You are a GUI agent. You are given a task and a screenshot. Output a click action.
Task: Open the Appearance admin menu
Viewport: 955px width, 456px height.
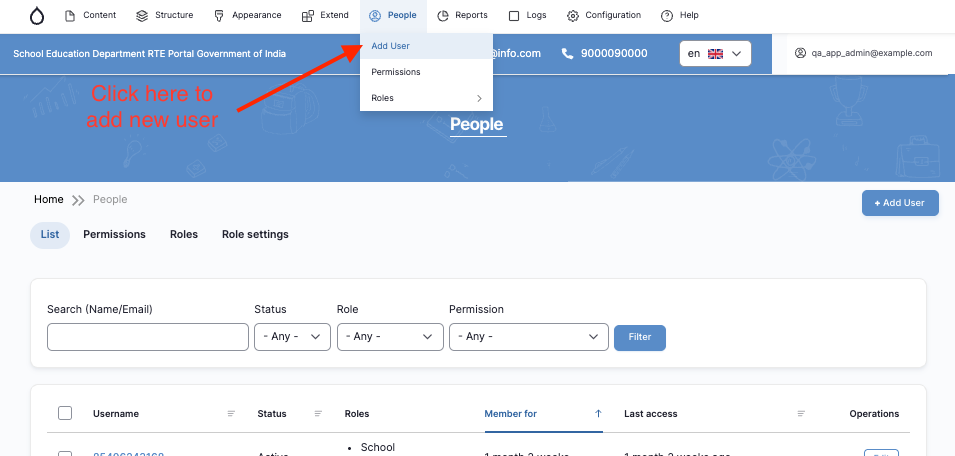pos(247,16)
